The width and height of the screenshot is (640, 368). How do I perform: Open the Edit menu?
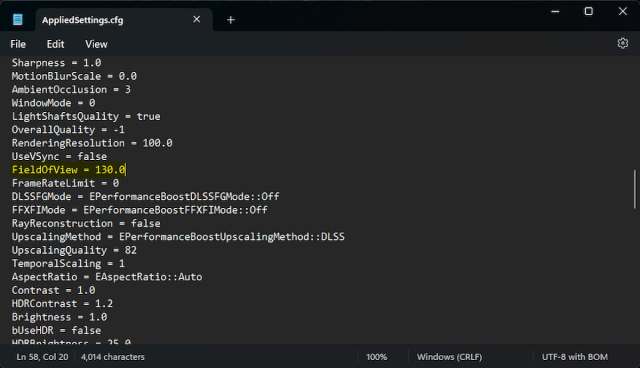click(x=56, y=44)
